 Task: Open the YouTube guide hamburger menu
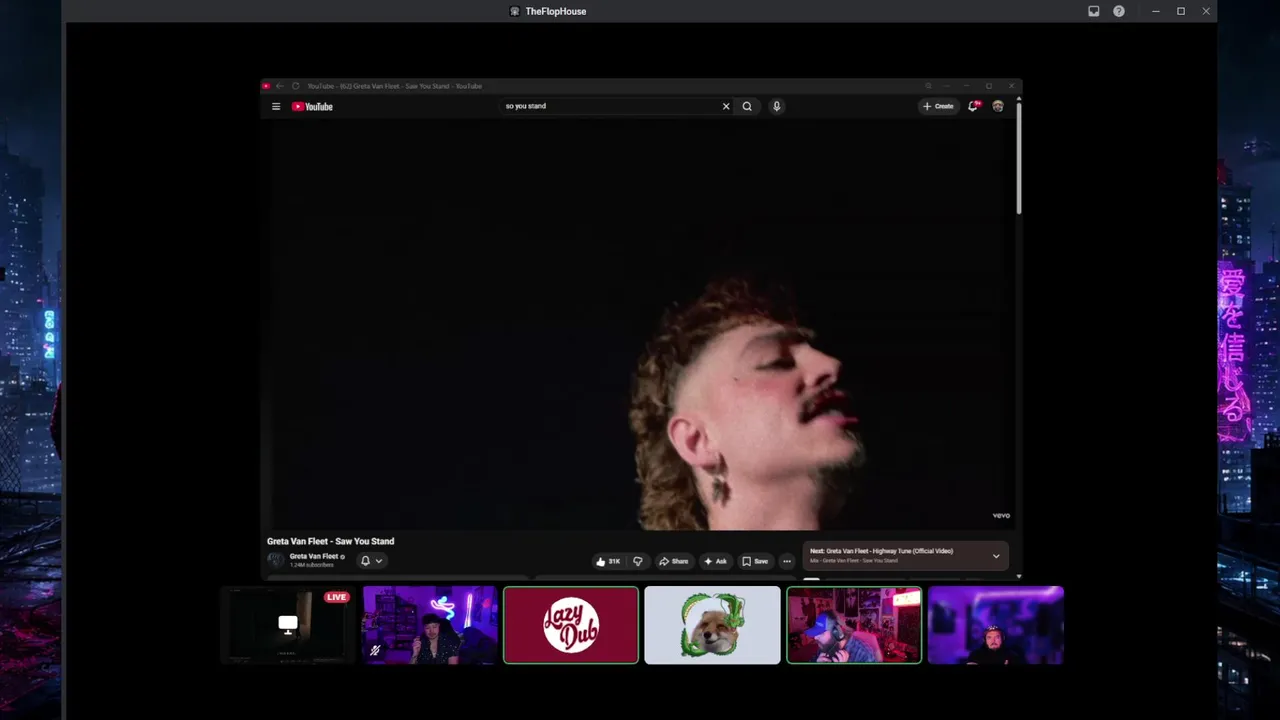(x=276, y=106)
